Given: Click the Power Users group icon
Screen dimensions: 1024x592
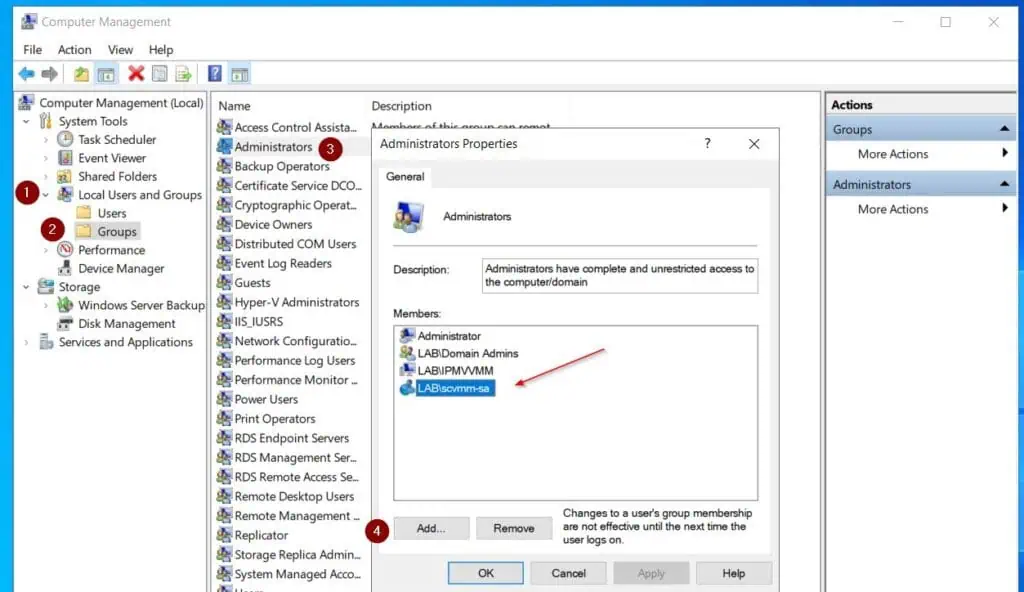Looking at the screenshot, I should pos(224,399).
